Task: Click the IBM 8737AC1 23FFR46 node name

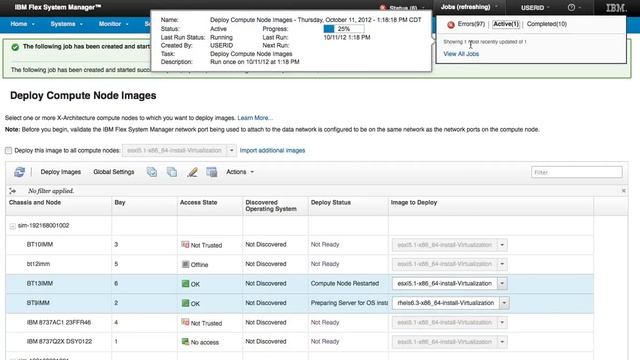Action: [59, 322]
